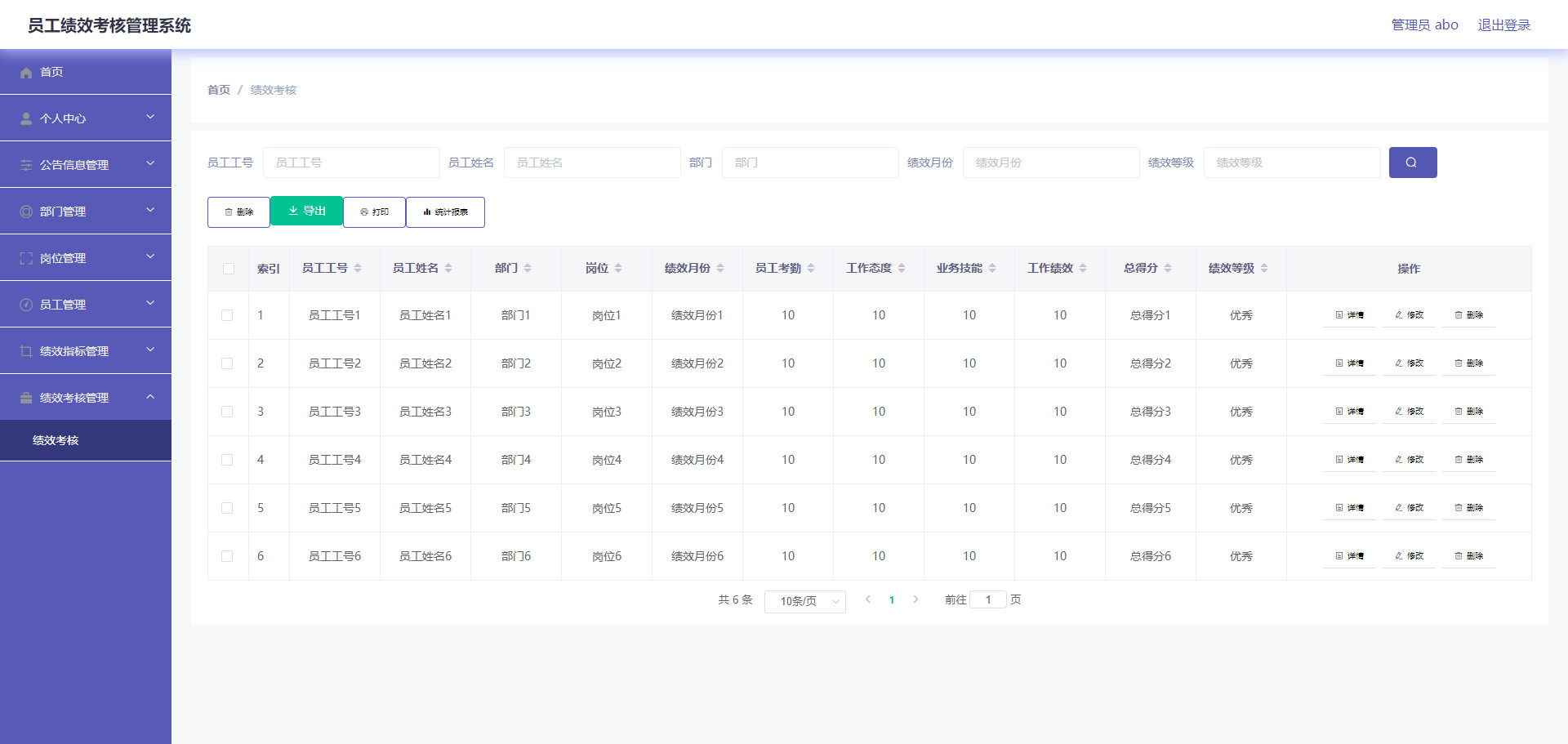
Task: Click the 绩效月份 search input field
Action: [1051, 163]
